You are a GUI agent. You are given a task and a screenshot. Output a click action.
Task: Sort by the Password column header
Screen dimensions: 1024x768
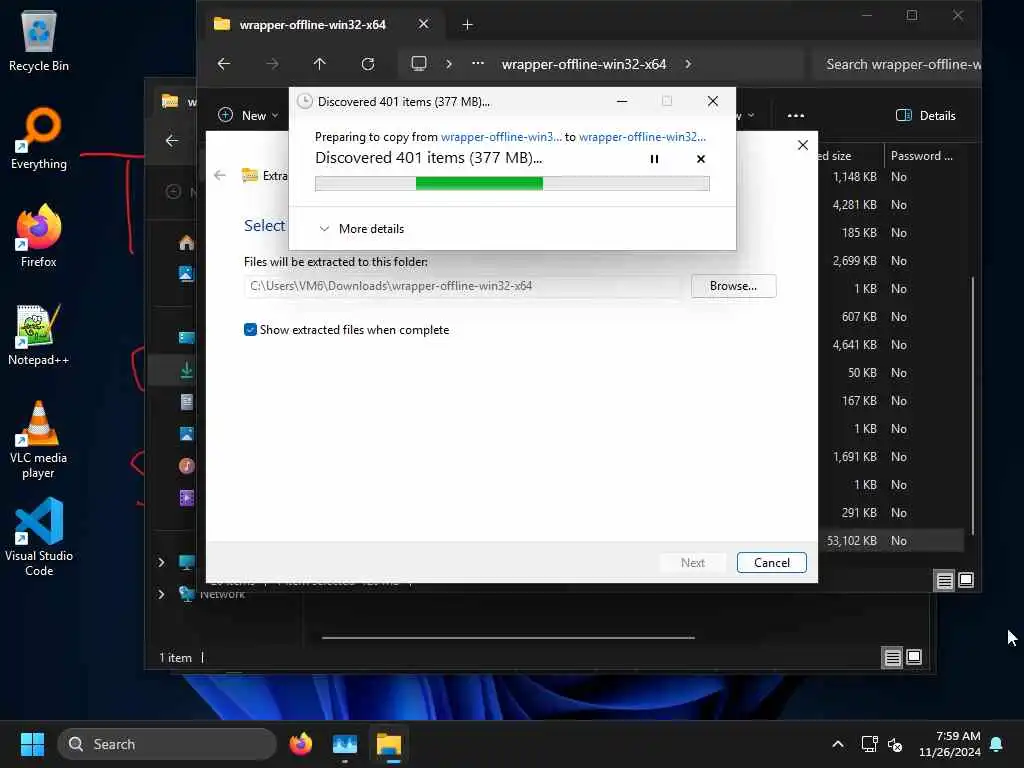(x=921, y=155)
